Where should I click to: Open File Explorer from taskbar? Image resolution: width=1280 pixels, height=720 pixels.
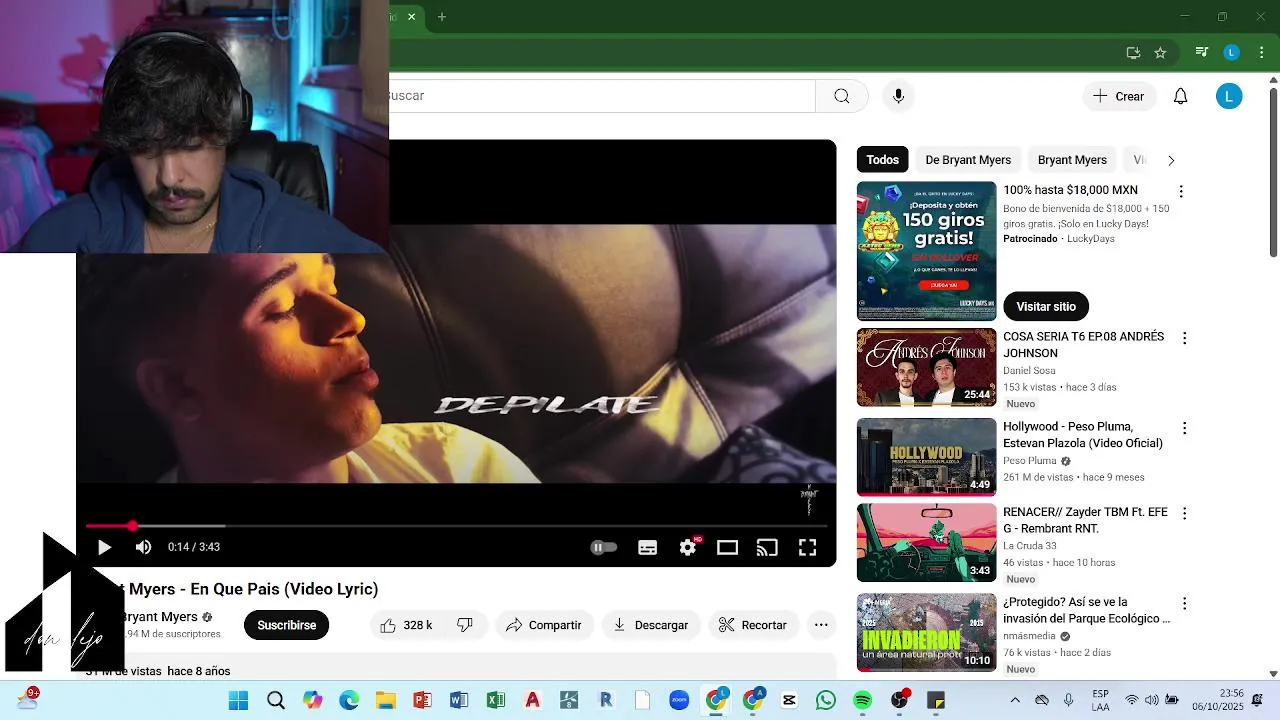386,701
